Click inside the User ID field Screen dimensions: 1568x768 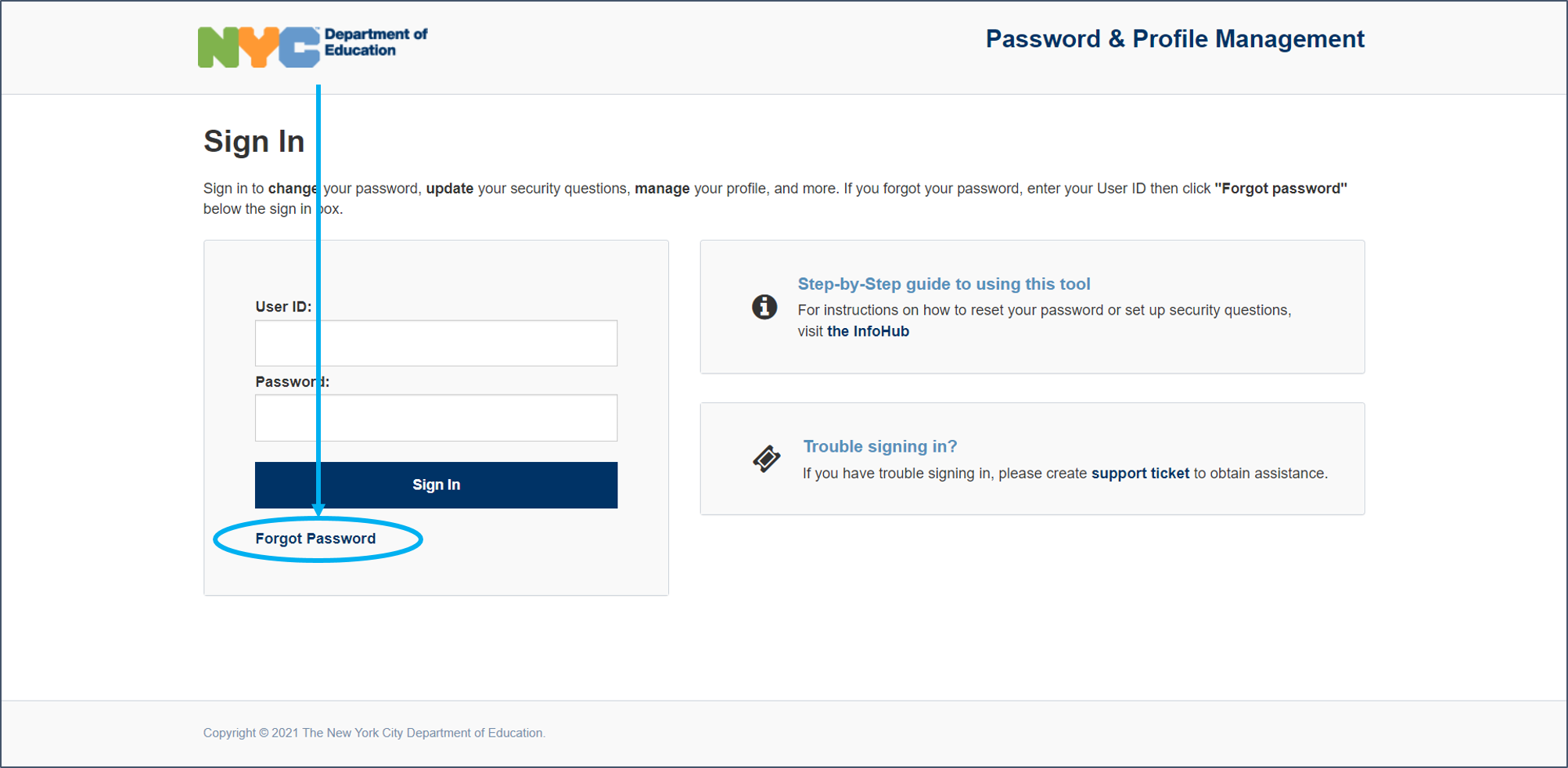click(435, 343)
